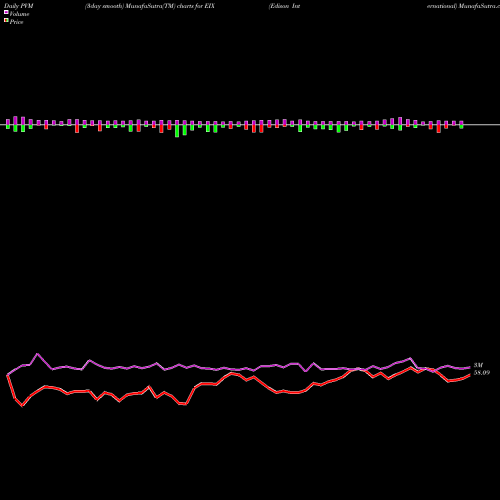
Task: Click the Price legend label
Action: tap(16, 22)
